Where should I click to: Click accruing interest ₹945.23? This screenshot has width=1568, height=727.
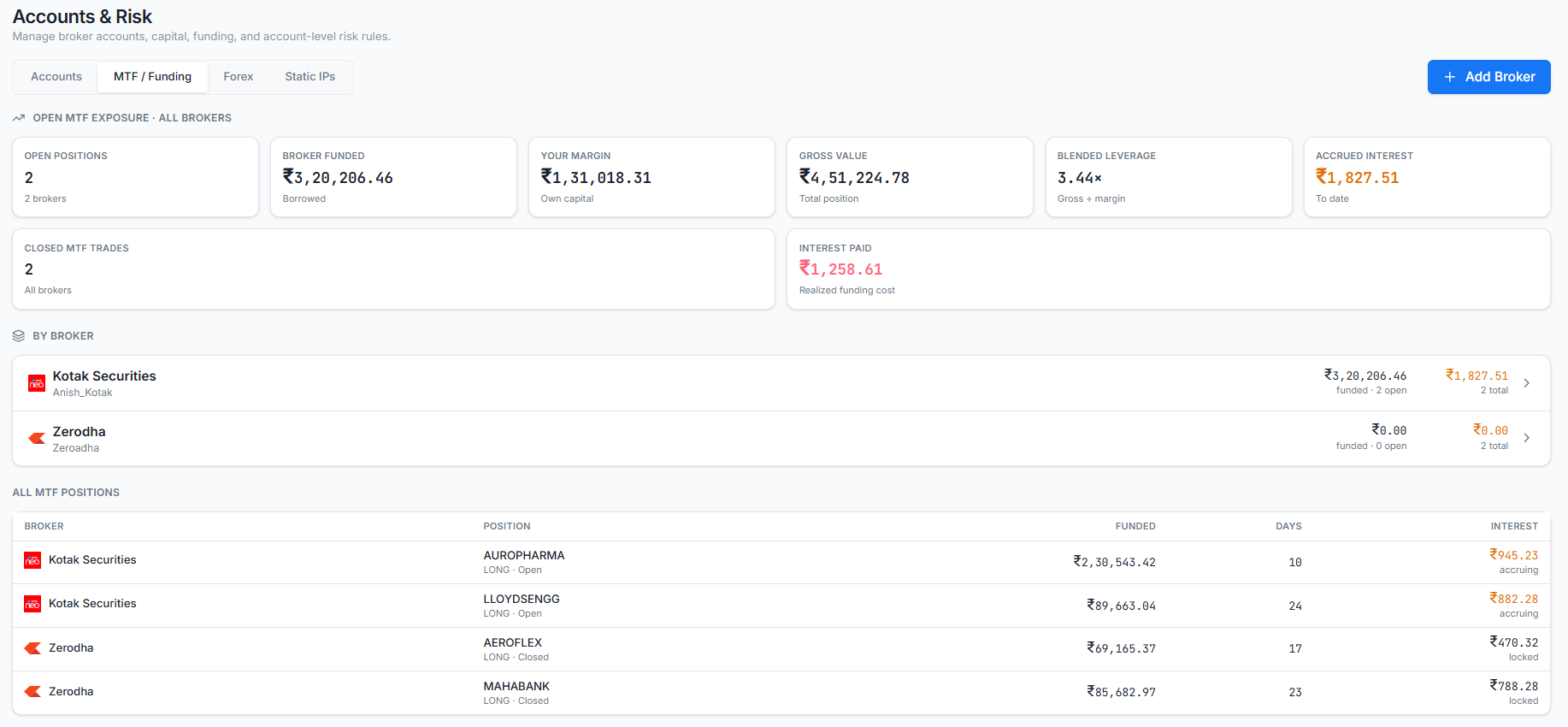(1514, 555)
